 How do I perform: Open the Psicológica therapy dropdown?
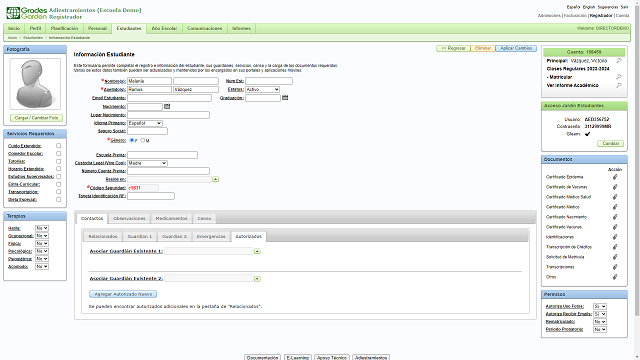pyautogui.click(x=42, y=251)
